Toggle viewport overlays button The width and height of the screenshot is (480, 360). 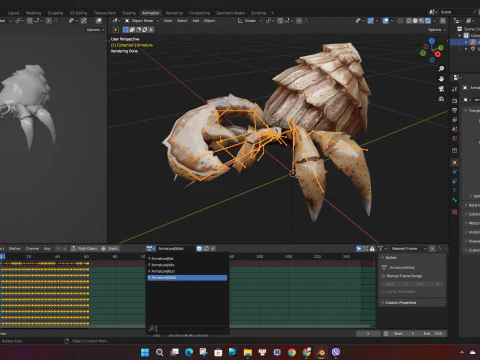(386, 21)
